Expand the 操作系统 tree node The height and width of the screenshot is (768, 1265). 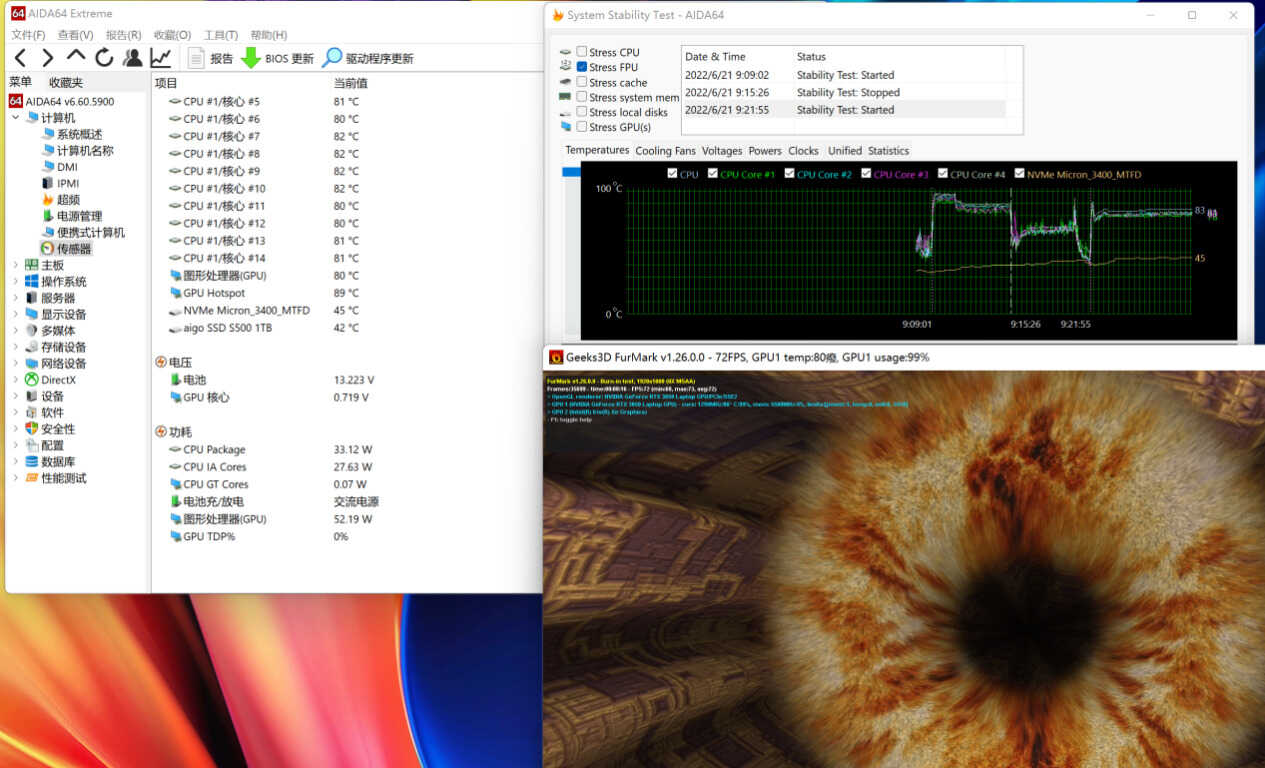(15, 282)
